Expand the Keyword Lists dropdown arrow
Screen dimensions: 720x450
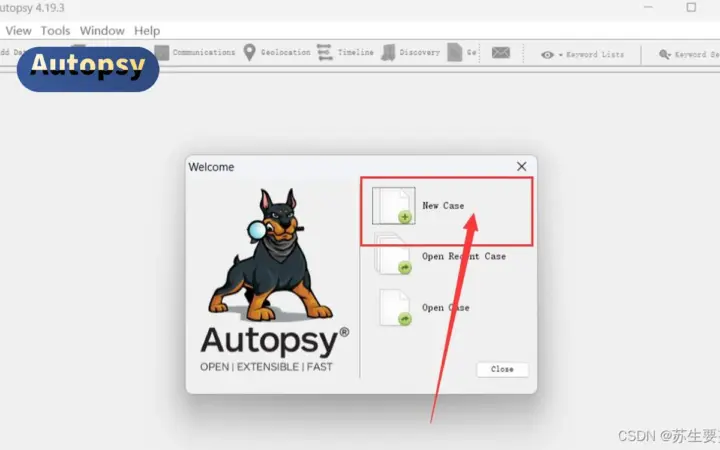tap(560, 55)
